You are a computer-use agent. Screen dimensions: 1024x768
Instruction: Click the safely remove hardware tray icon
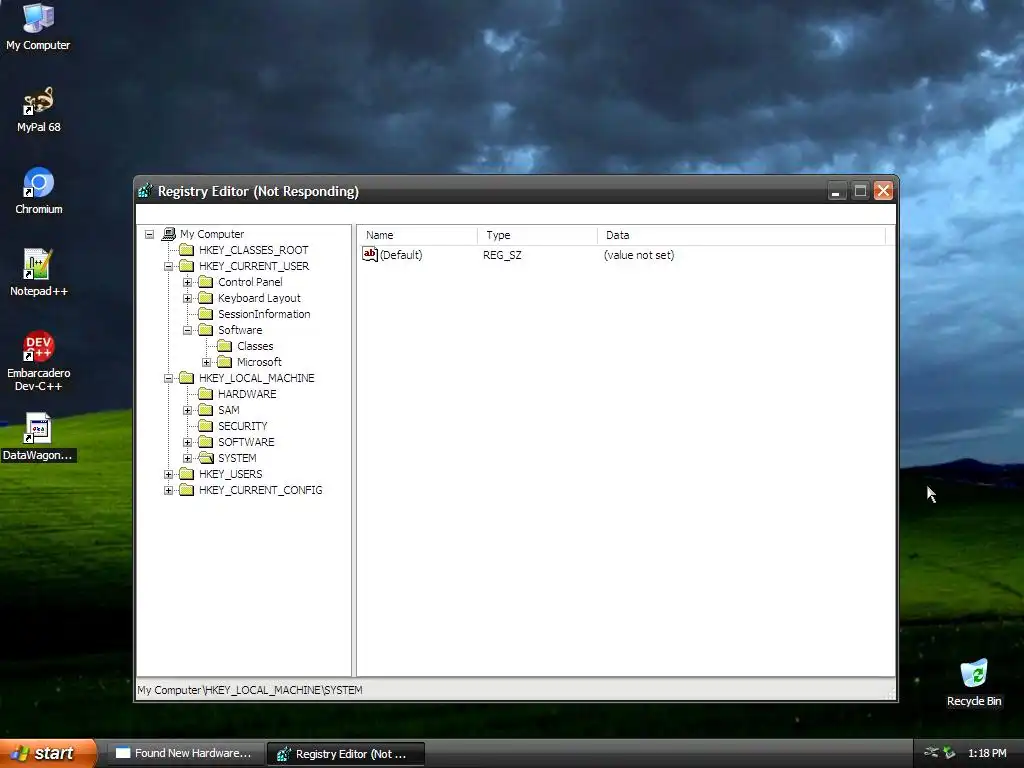[948, 753]
